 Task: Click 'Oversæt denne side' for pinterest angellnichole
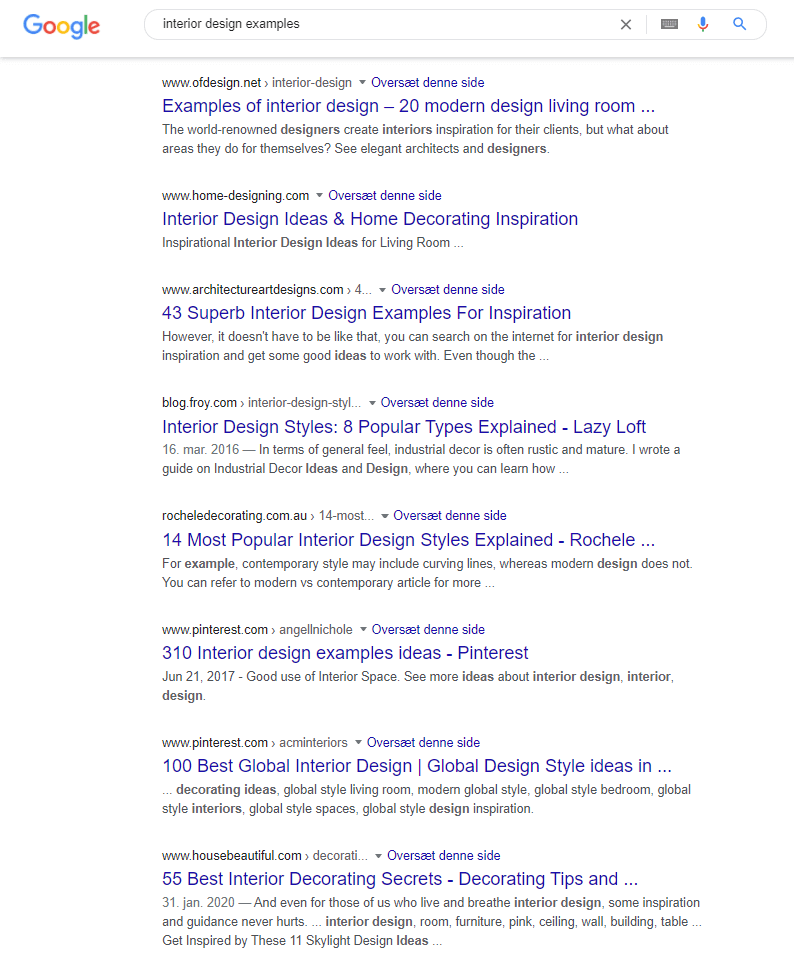429,629
